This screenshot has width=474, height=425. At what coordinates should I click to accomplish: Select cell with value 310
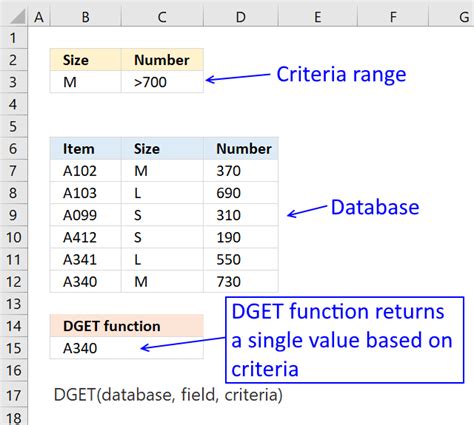241,215
